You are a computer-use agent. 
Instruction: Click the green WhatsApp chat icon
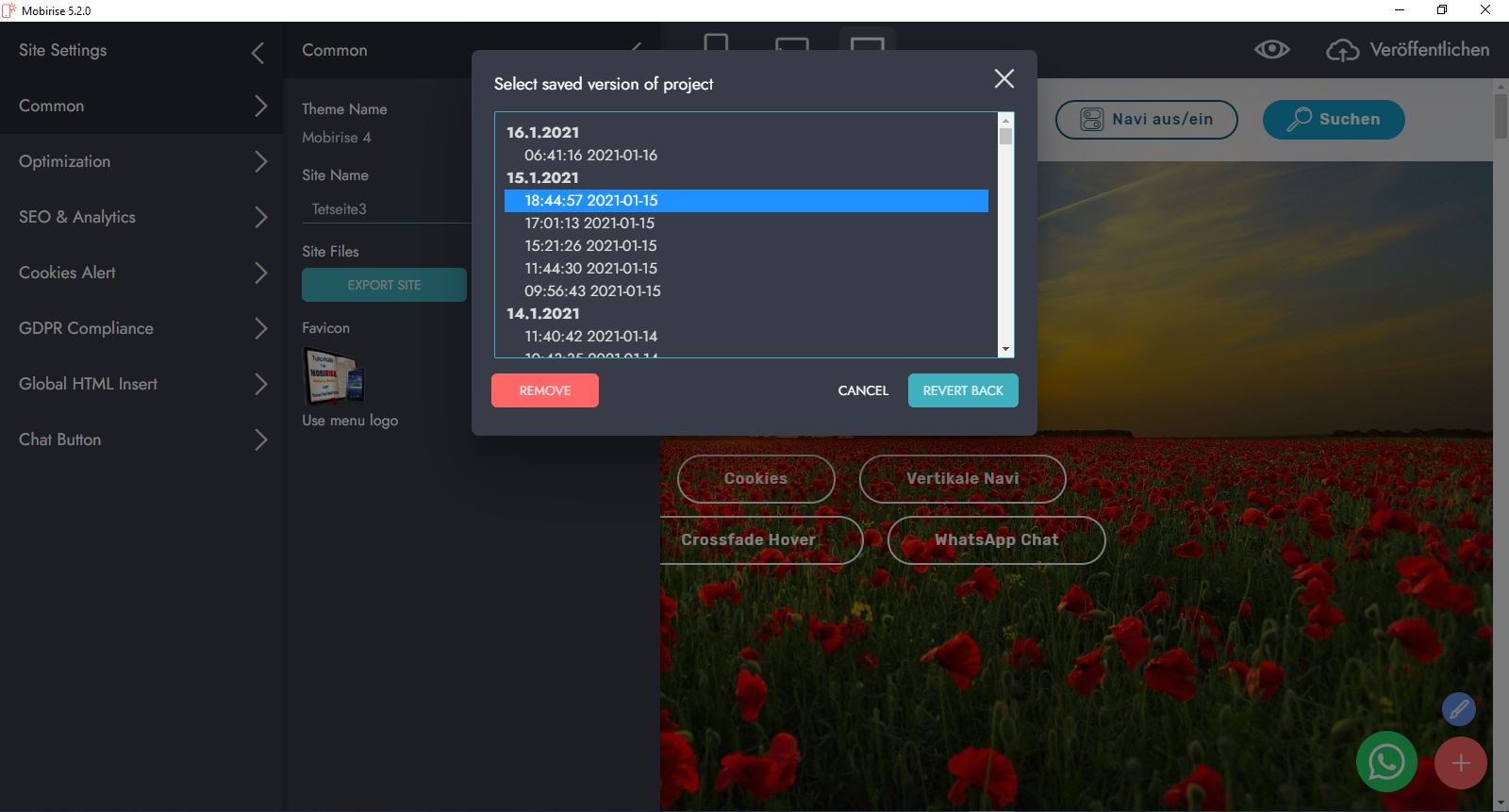point(1386,762)
